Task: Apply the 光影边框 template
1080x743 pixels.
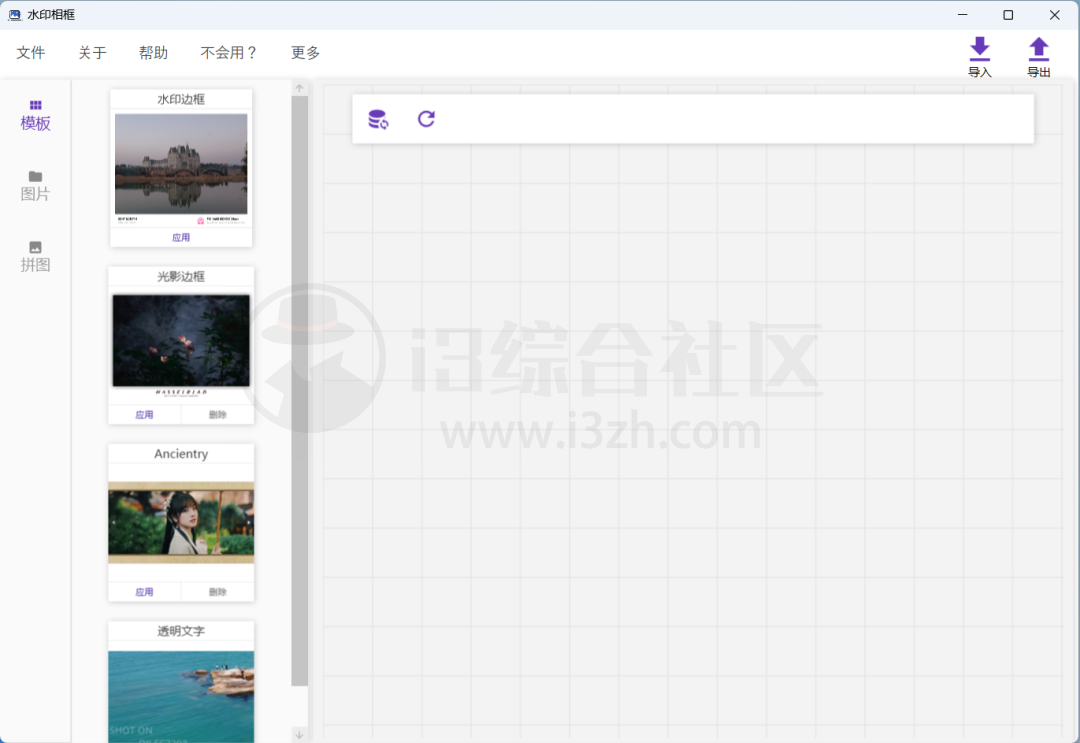Action: tap(145, 415)
